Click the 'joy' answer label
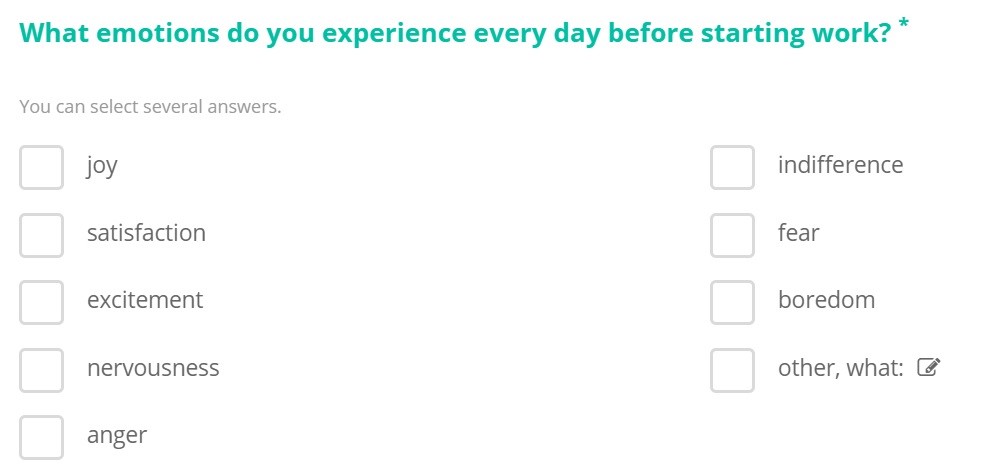 [102, 166]
